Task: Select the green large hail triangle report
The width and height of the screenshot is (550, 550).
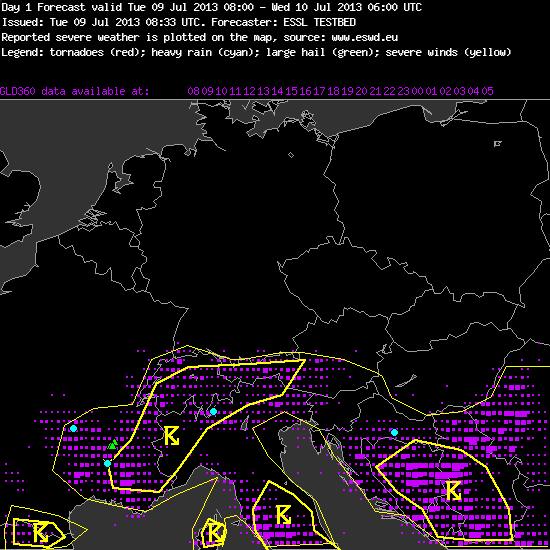Action: [x=113, y=444]
